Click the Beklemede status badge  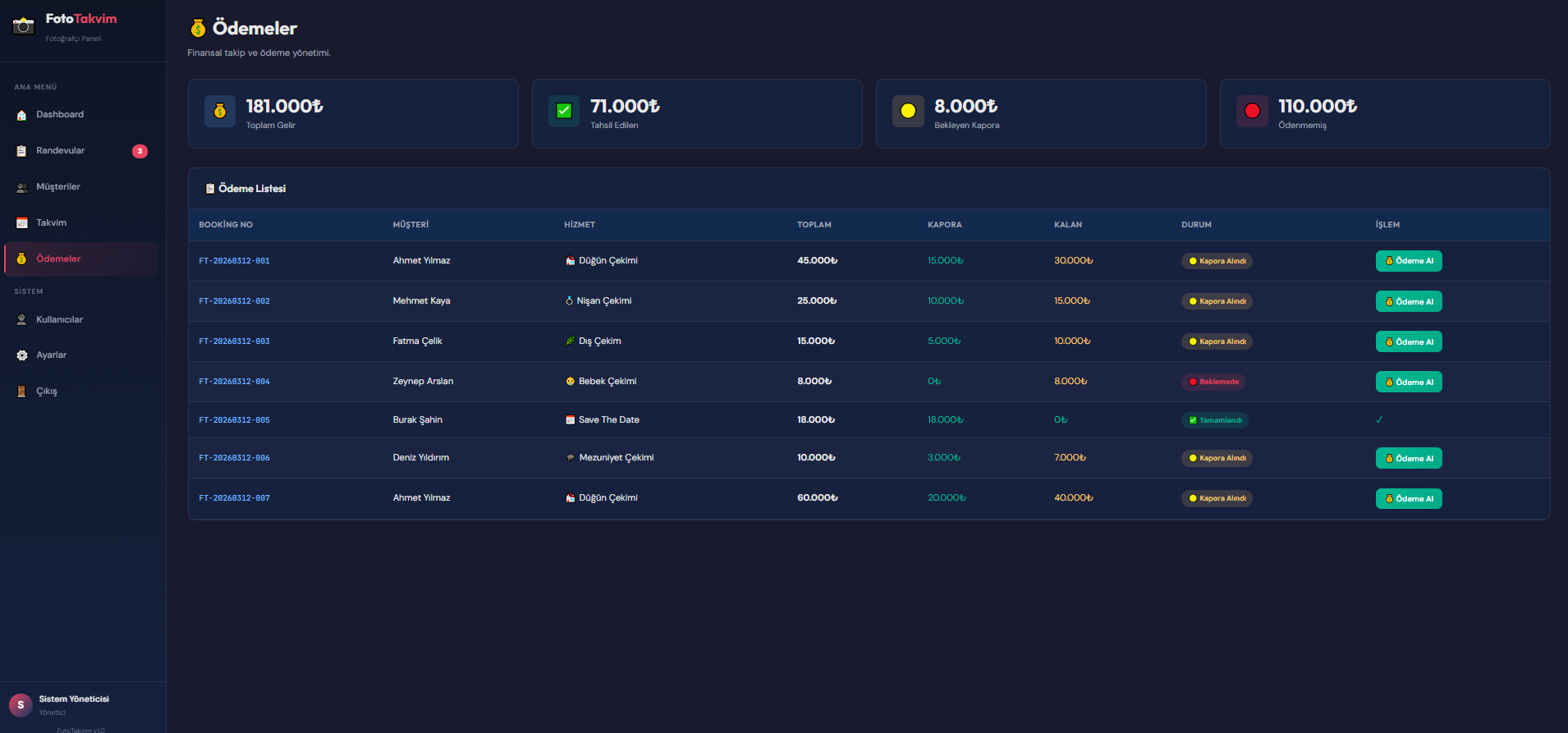coord(1213,382)
